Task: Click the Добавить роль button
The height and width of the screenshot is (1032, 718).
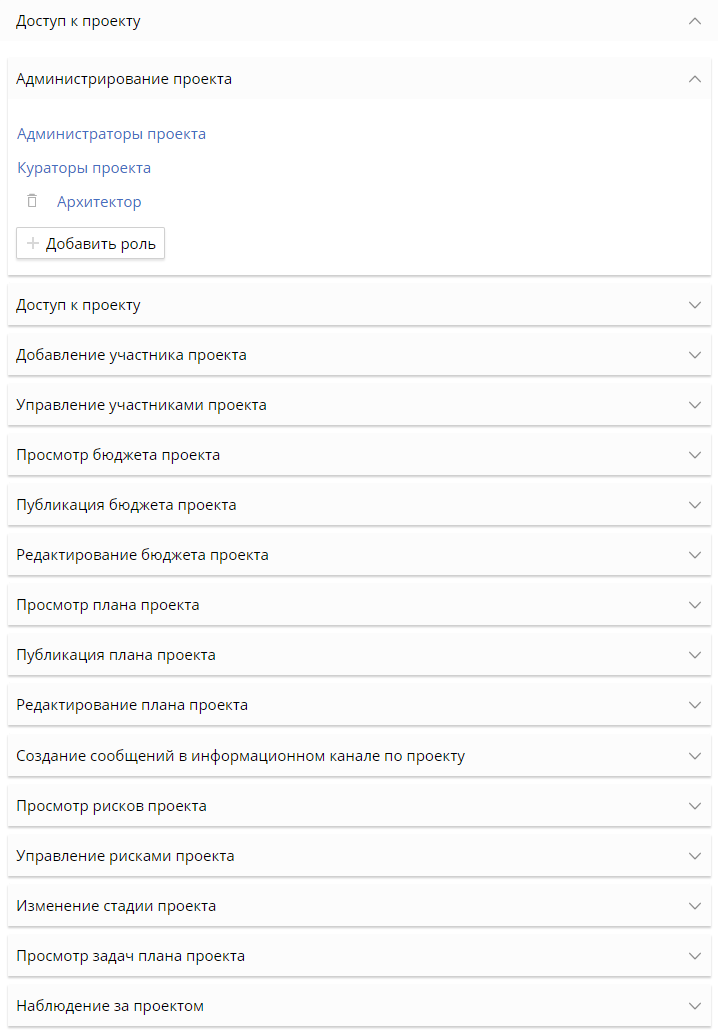Action: point(91,243)
